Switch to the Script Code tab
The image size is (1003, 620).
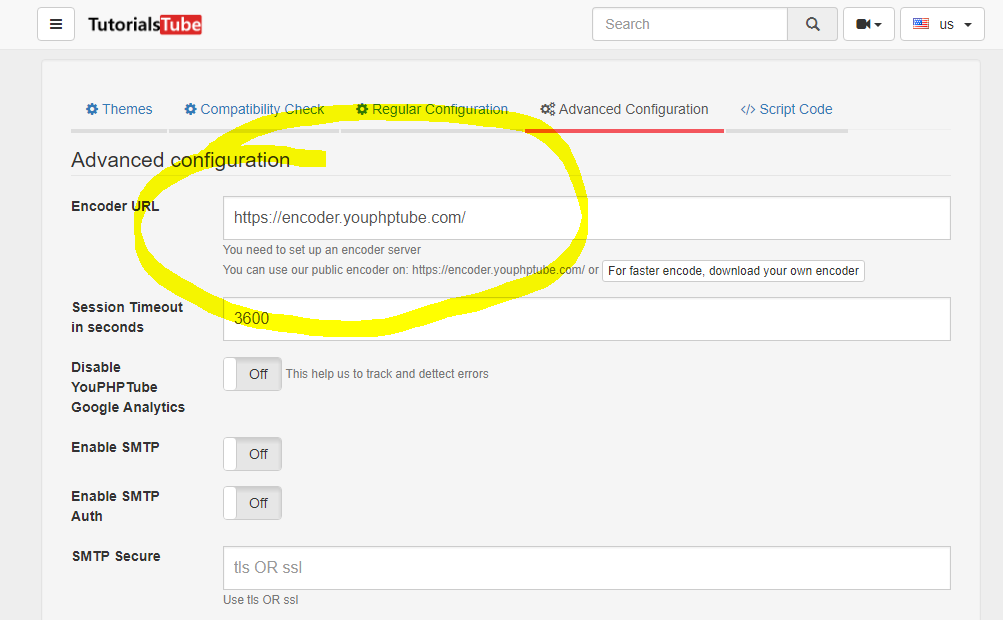787,109
